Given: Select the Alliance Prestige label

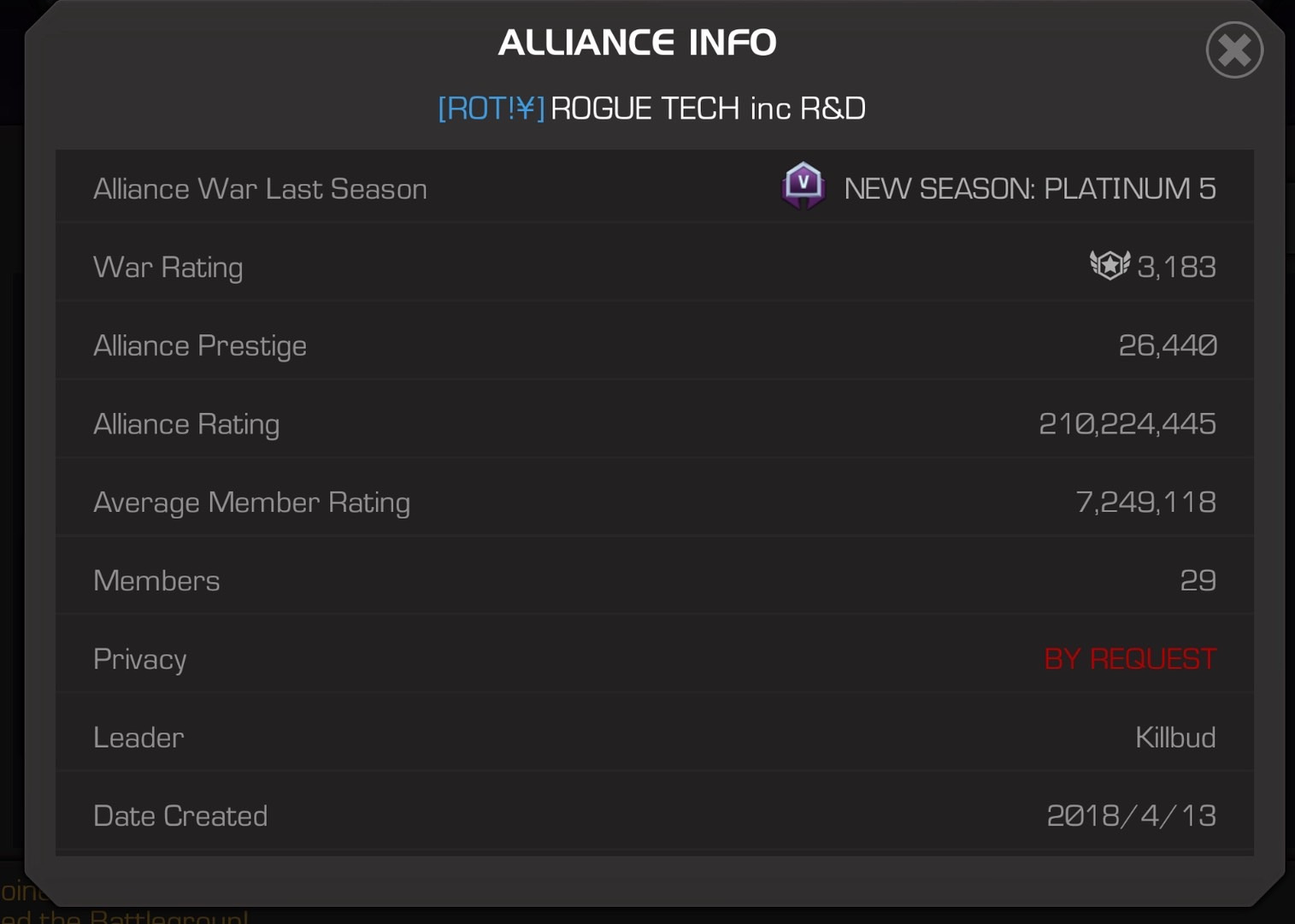Looking at the screenshot, I should (x=200, y=345).
